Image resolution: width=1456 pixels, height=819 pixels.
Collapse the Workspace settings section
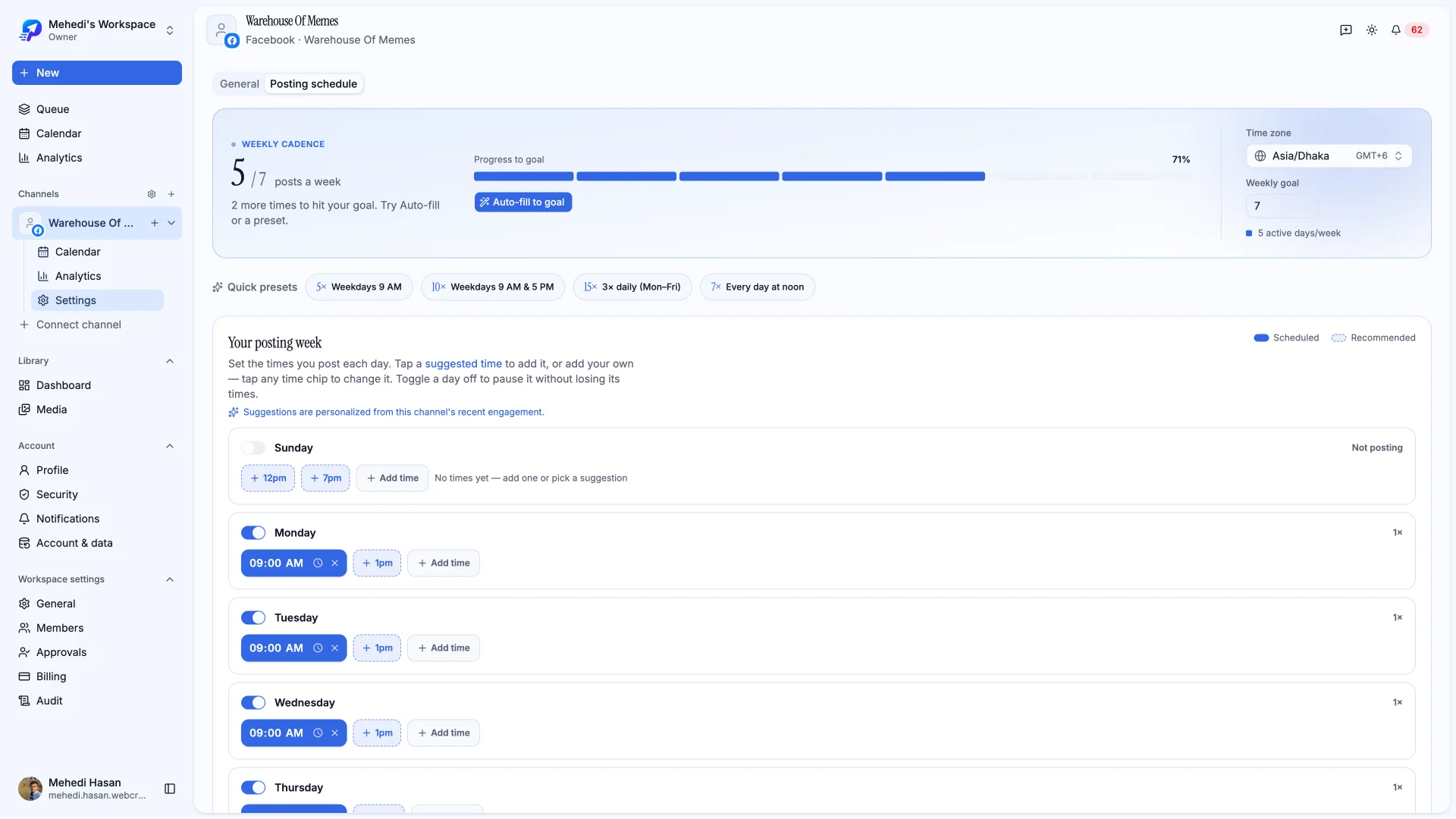tap(170, 579)
